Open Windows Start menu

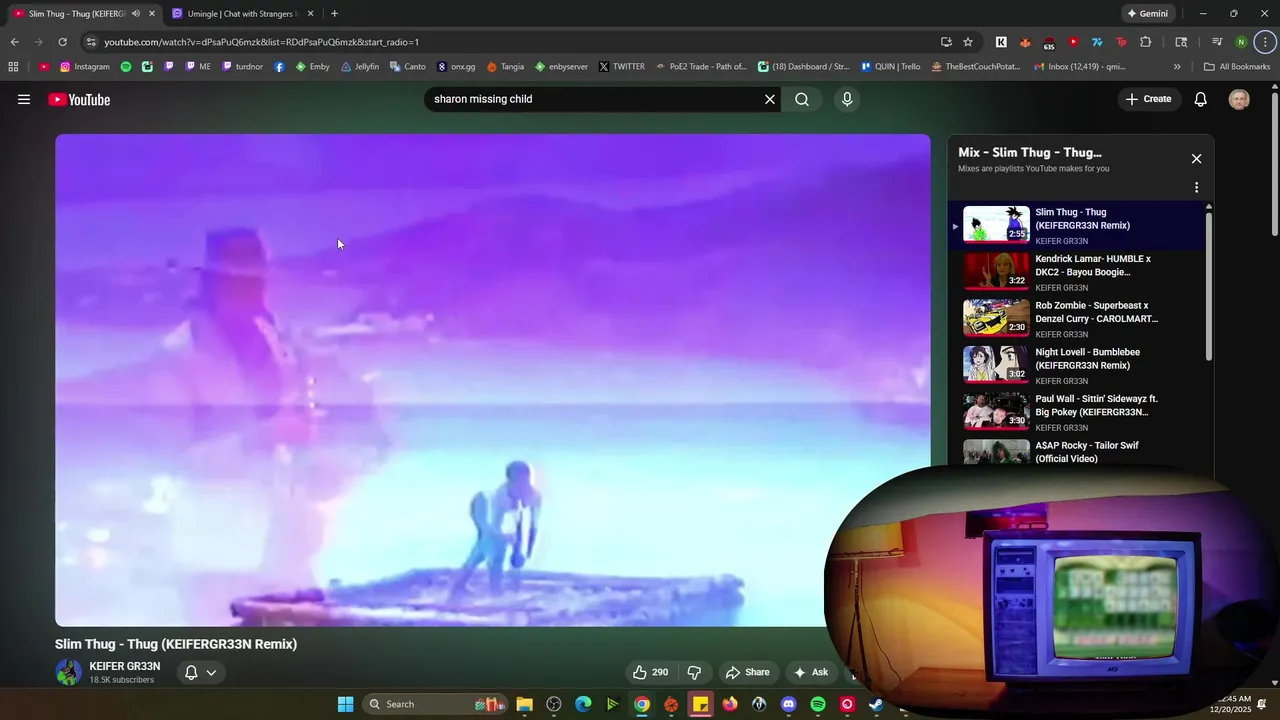coord(346,704)
